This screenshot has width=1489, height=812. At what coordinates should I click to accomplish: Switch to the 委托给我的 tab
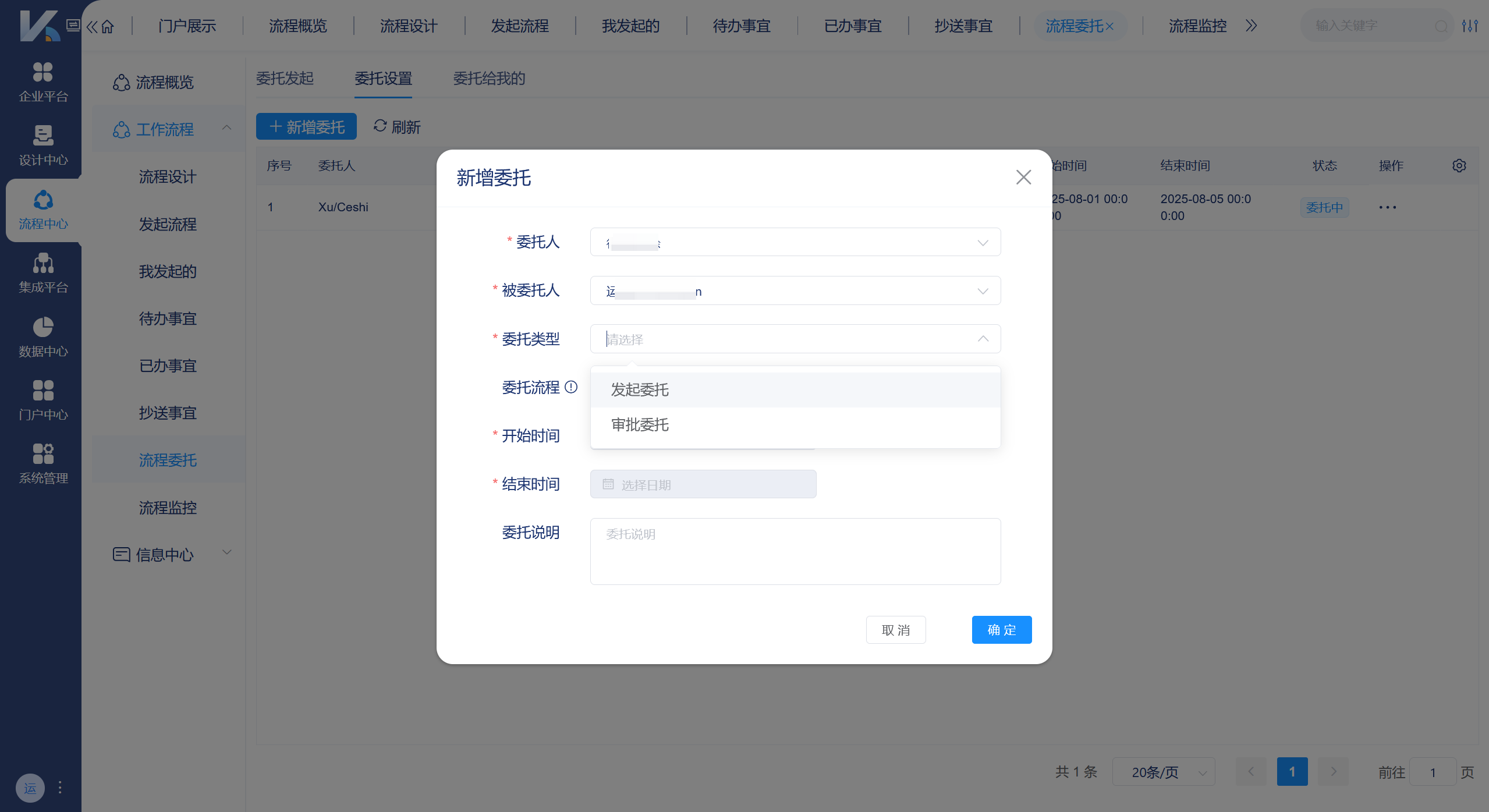tap(488, 79)
